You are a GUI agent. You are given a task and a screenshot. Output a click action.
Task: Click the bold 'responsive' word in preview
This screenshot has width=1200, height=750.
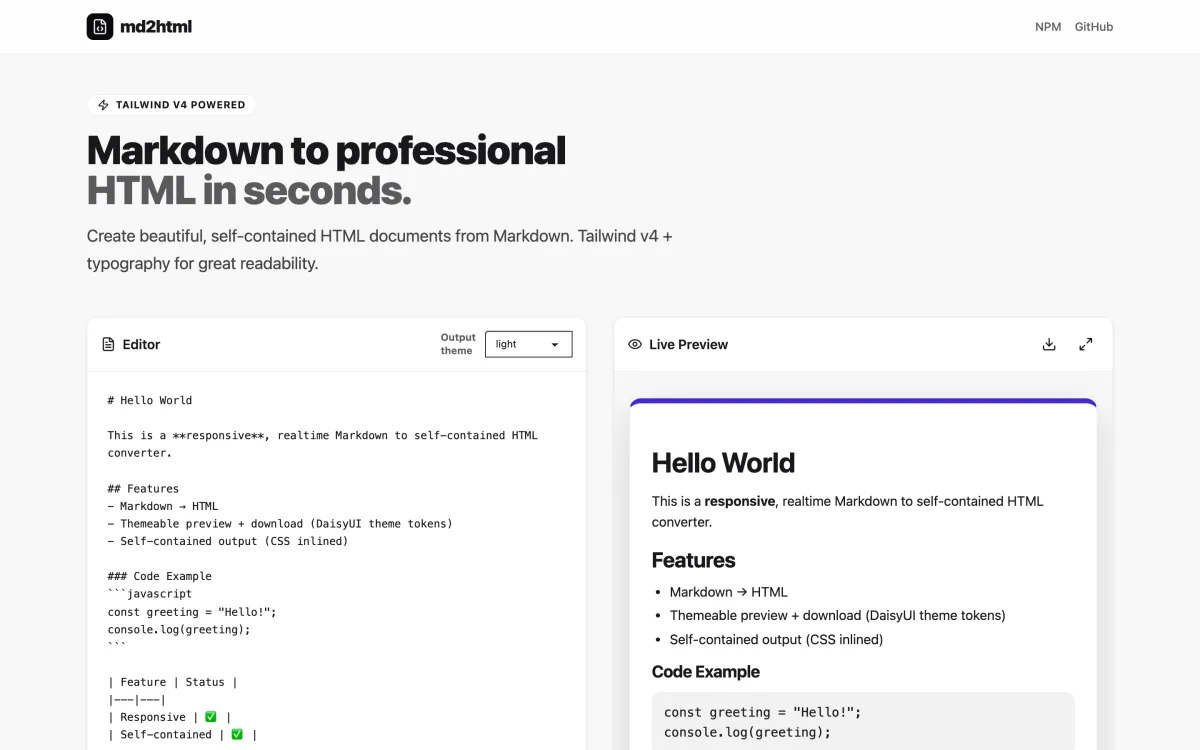tap(740, 501)
